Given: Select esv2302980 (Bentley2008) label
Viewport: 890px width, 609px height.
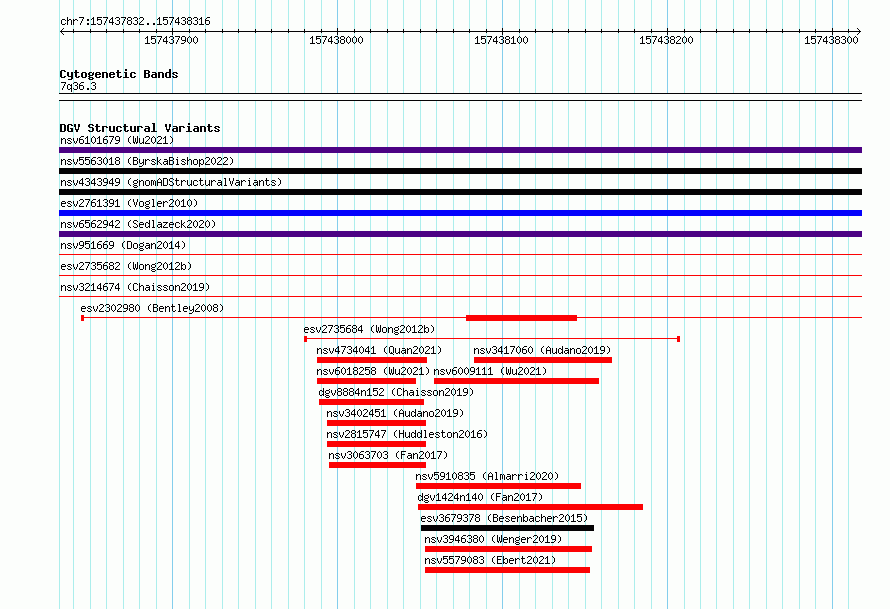Looking at the screenshot, I should (x=152, y=308).
